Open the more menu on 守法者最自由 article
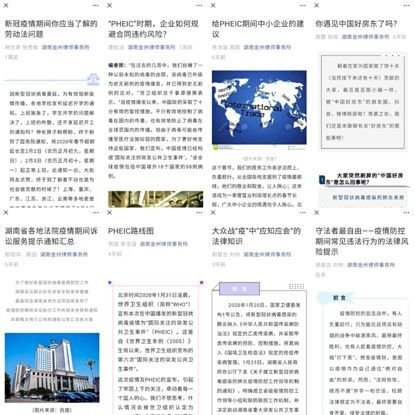The height and width of the screenshot is (415, 415). [407, 212]
